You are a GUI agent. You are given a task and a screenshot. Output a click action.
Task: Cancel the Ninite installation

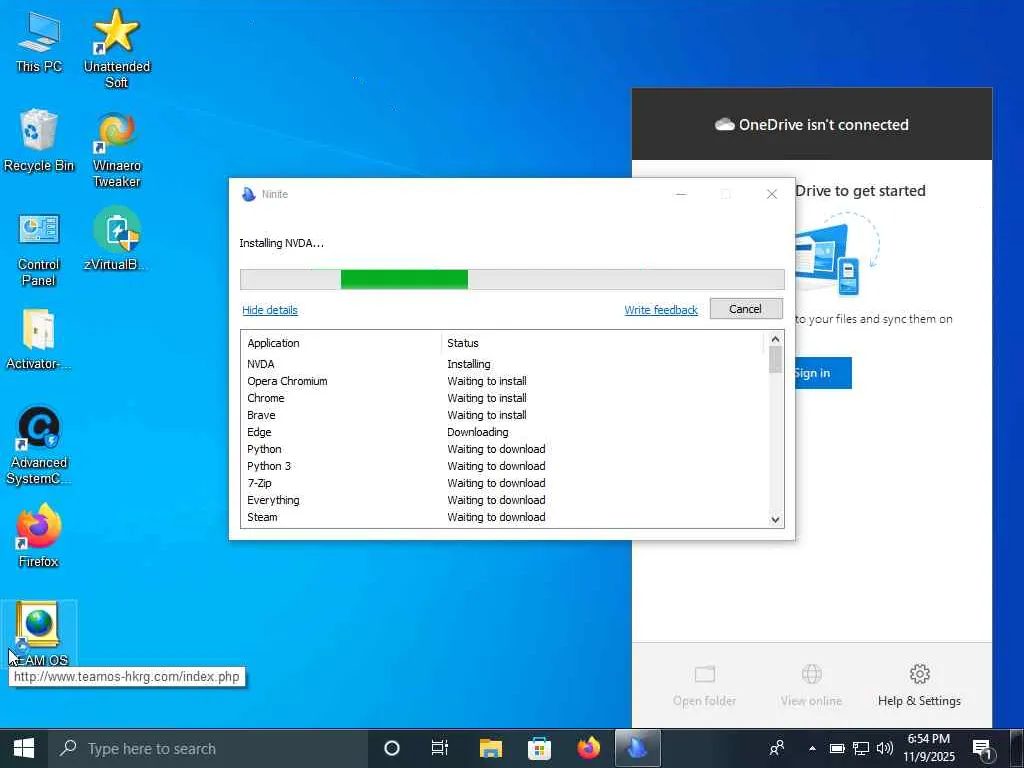point(746,309)
